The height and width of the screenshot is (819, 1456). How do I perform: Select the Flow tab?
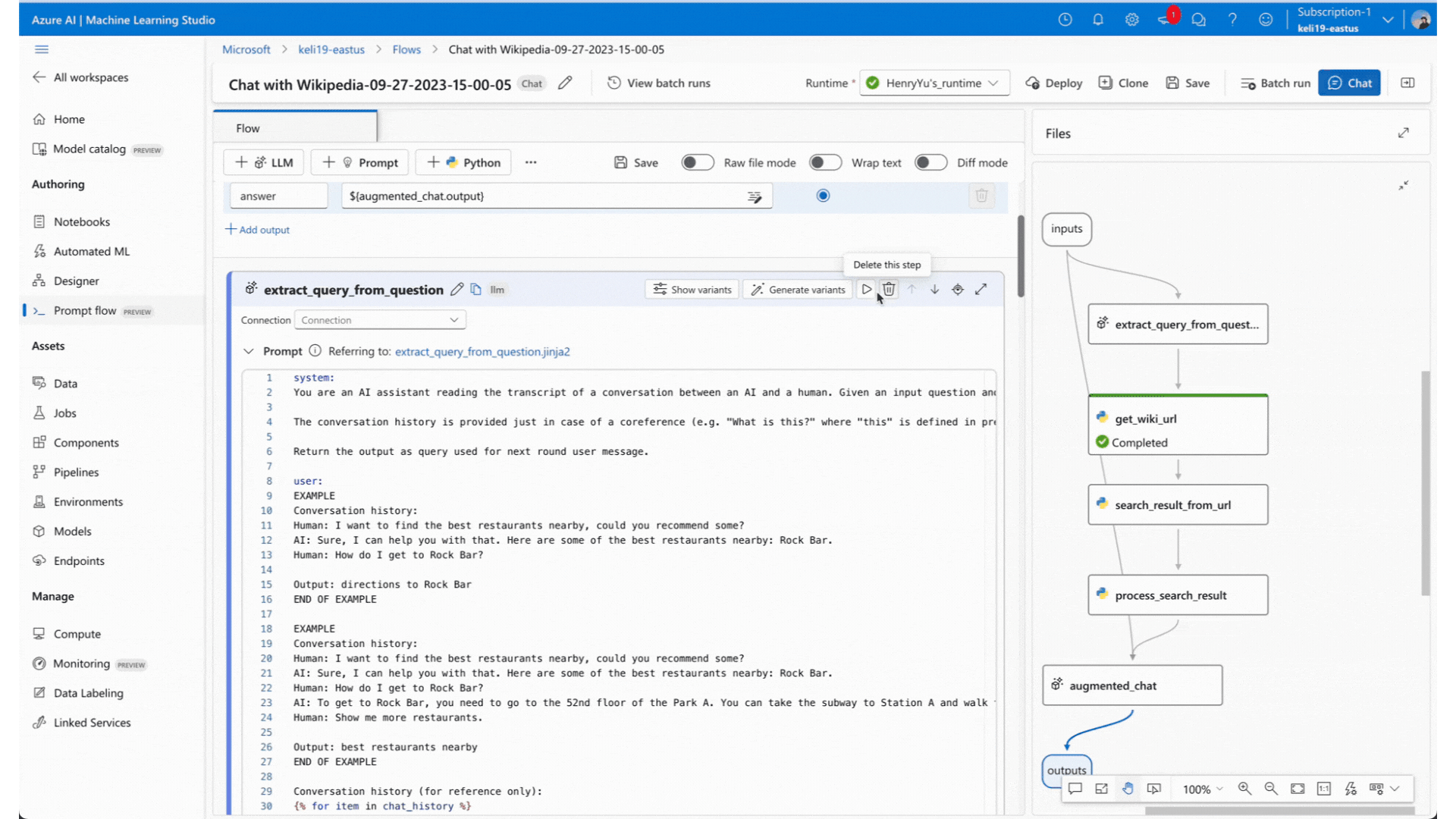248,128
